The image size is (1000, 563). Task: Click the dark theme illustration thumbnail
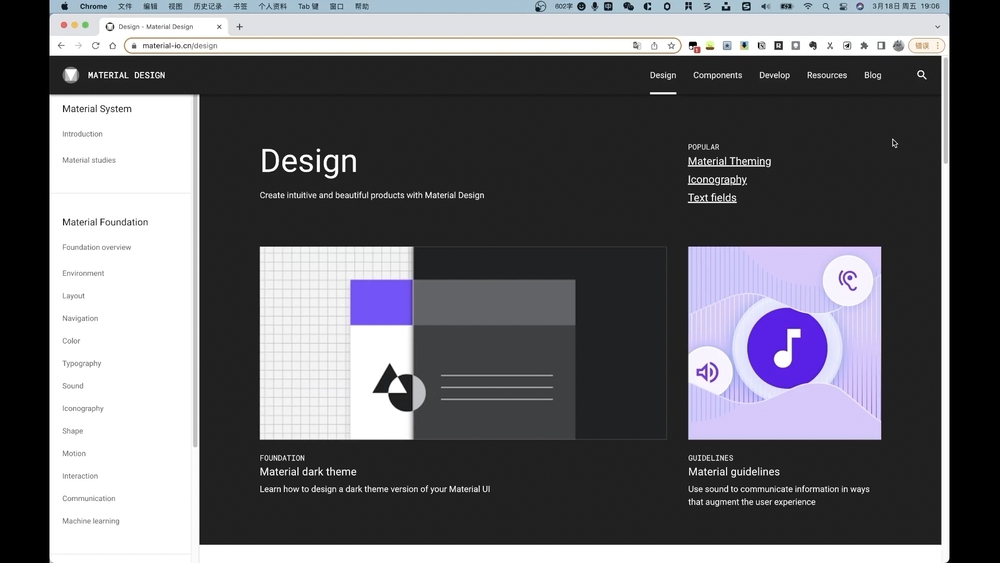click(x=463, y=343)
